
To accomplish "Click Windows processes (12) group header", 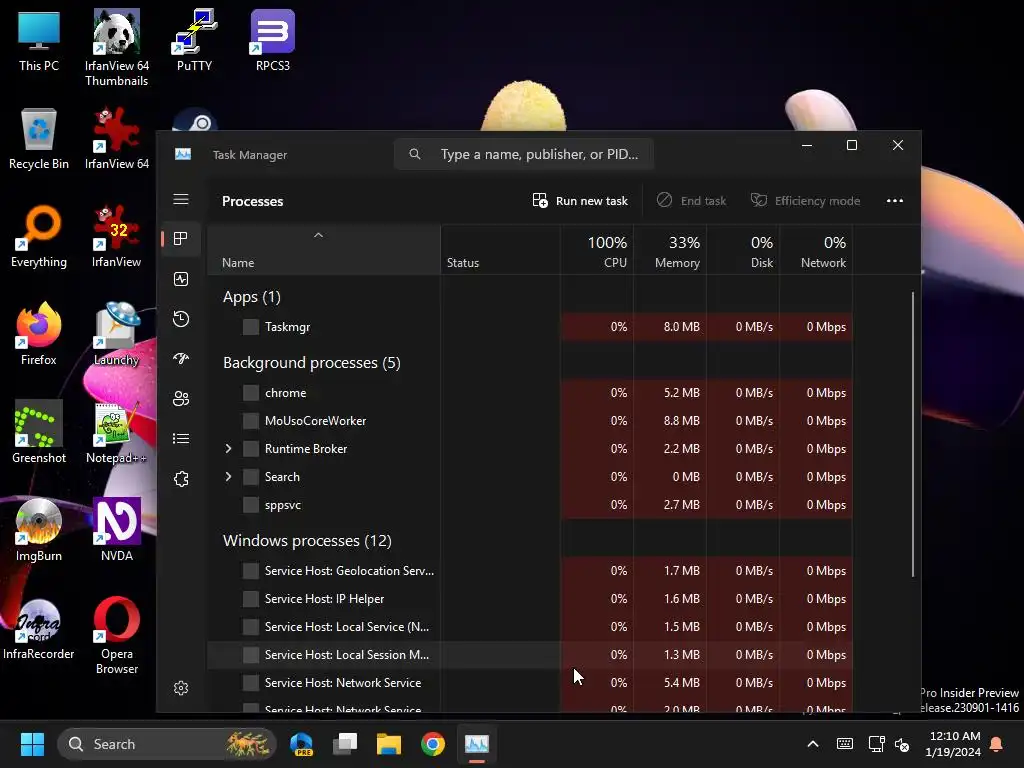I will tap(307, 541).
